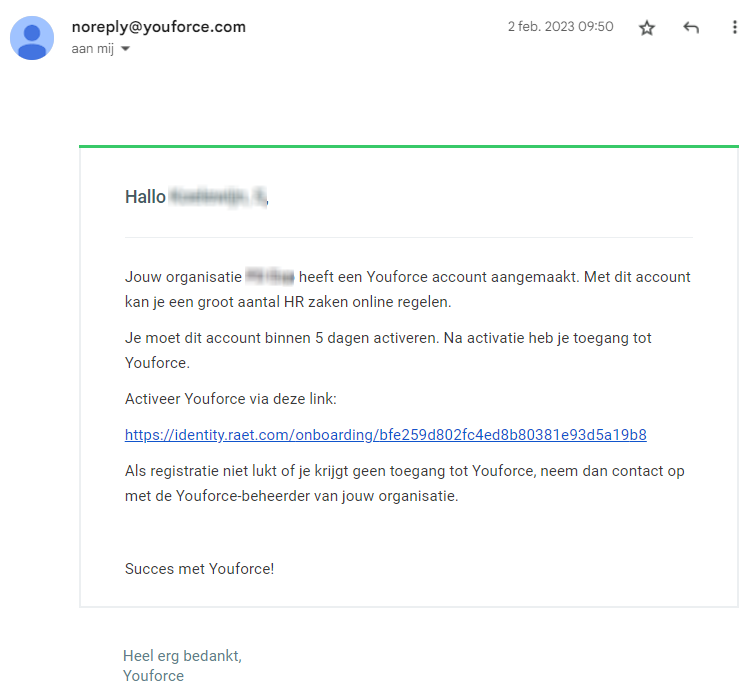Screen dimensions: 753x688
Task: Open the three-dot more options menu
Action: click(x=735, y=28)
